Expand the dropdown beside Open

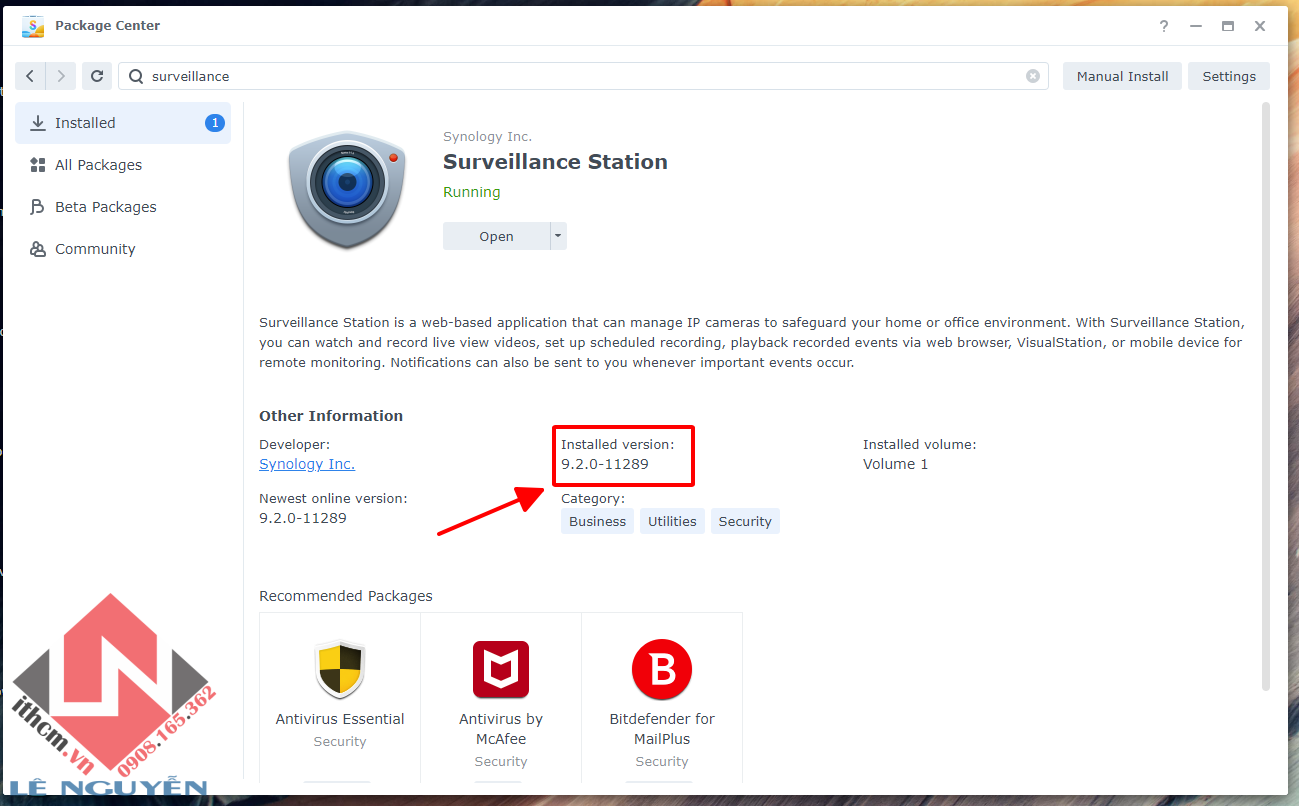coord(559,236)
